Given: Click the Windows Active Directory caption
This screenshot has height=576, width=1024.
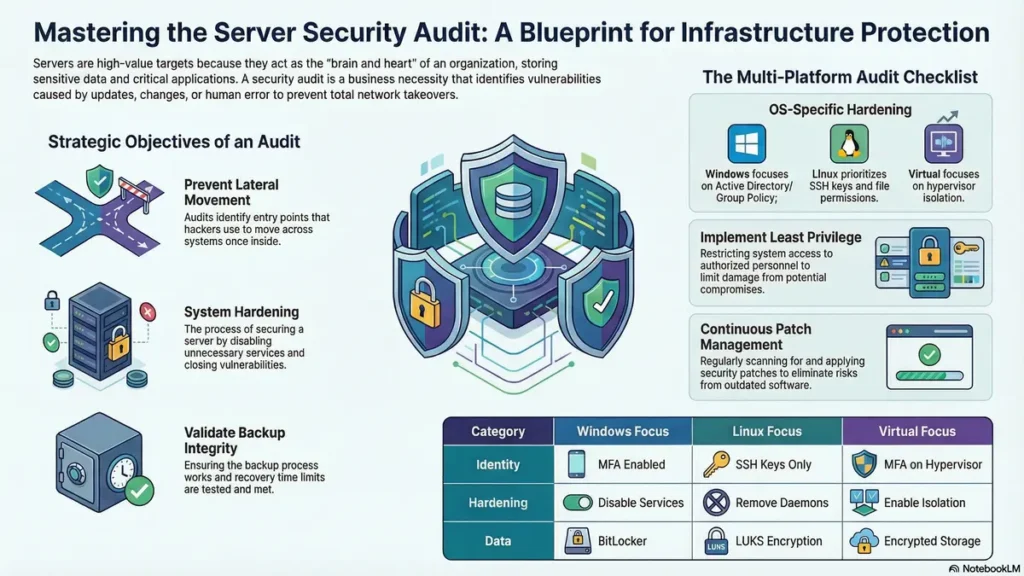Looking at the screenshot, I should click(746, 186).
